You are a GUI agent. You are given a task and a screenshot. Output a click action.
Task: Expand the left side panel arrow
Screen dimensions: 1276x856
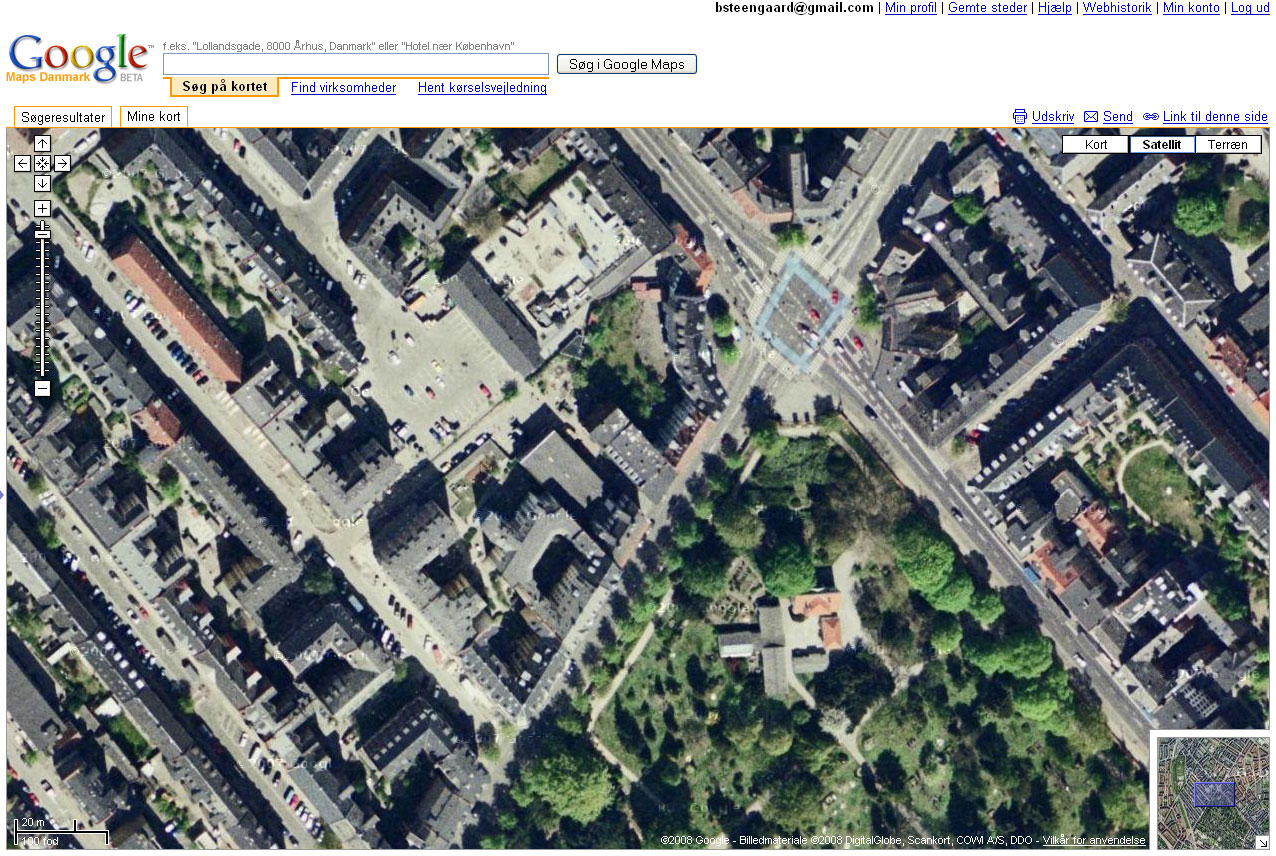click(3, 492)
